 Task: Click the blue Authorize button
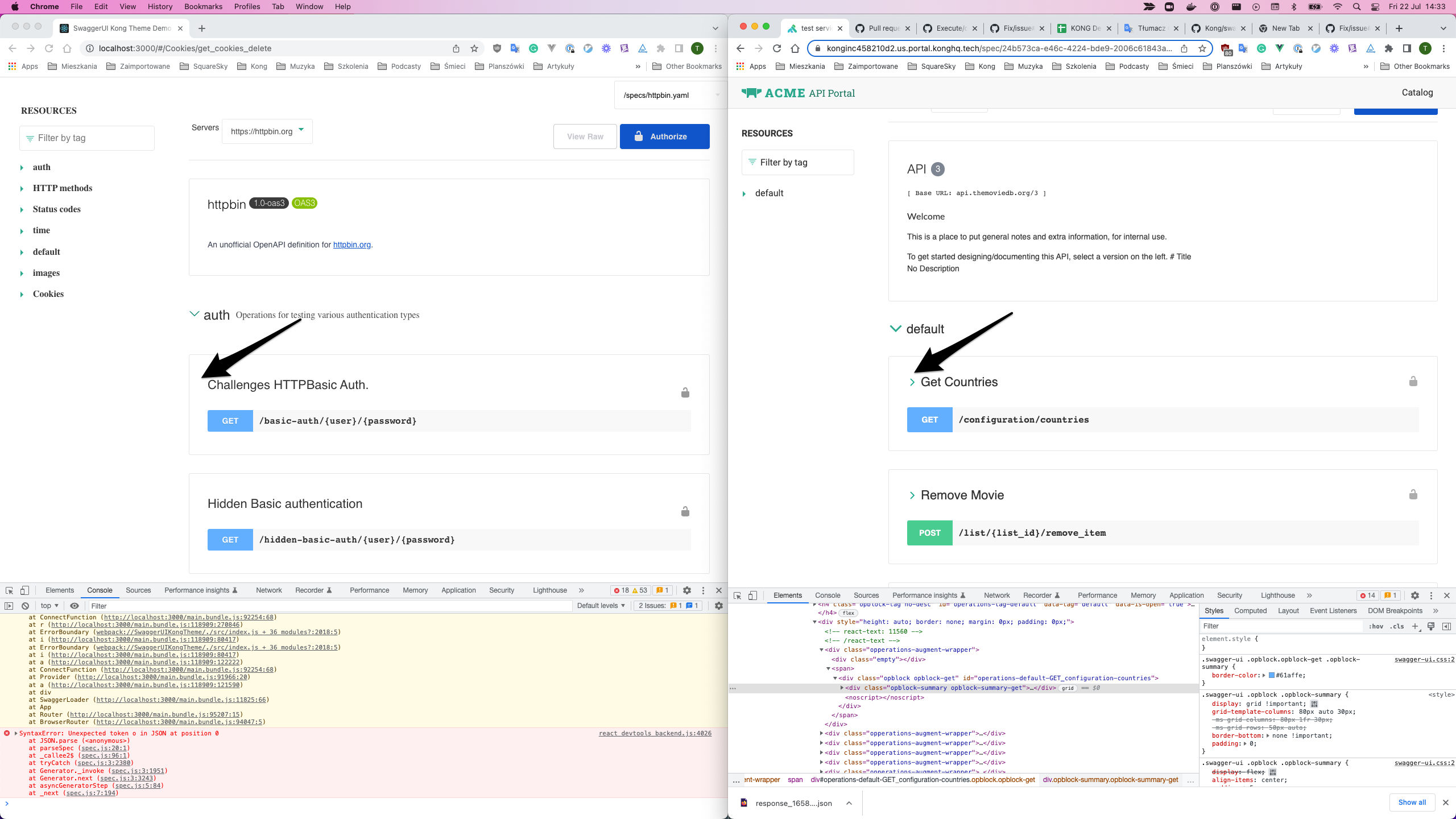tap(664, 136)
